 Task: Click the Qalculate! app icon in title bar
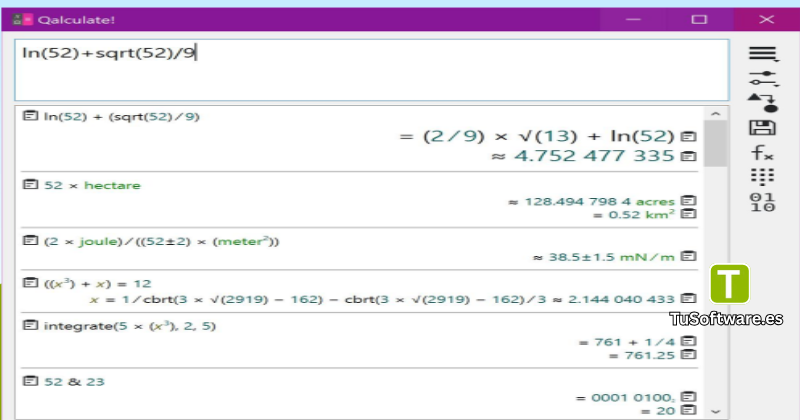pos(22,19)
